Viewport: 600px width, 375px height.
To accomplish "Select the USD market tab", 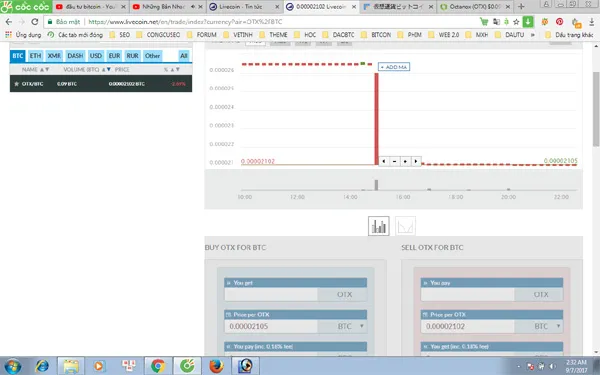I will click(x=96, y=56).
